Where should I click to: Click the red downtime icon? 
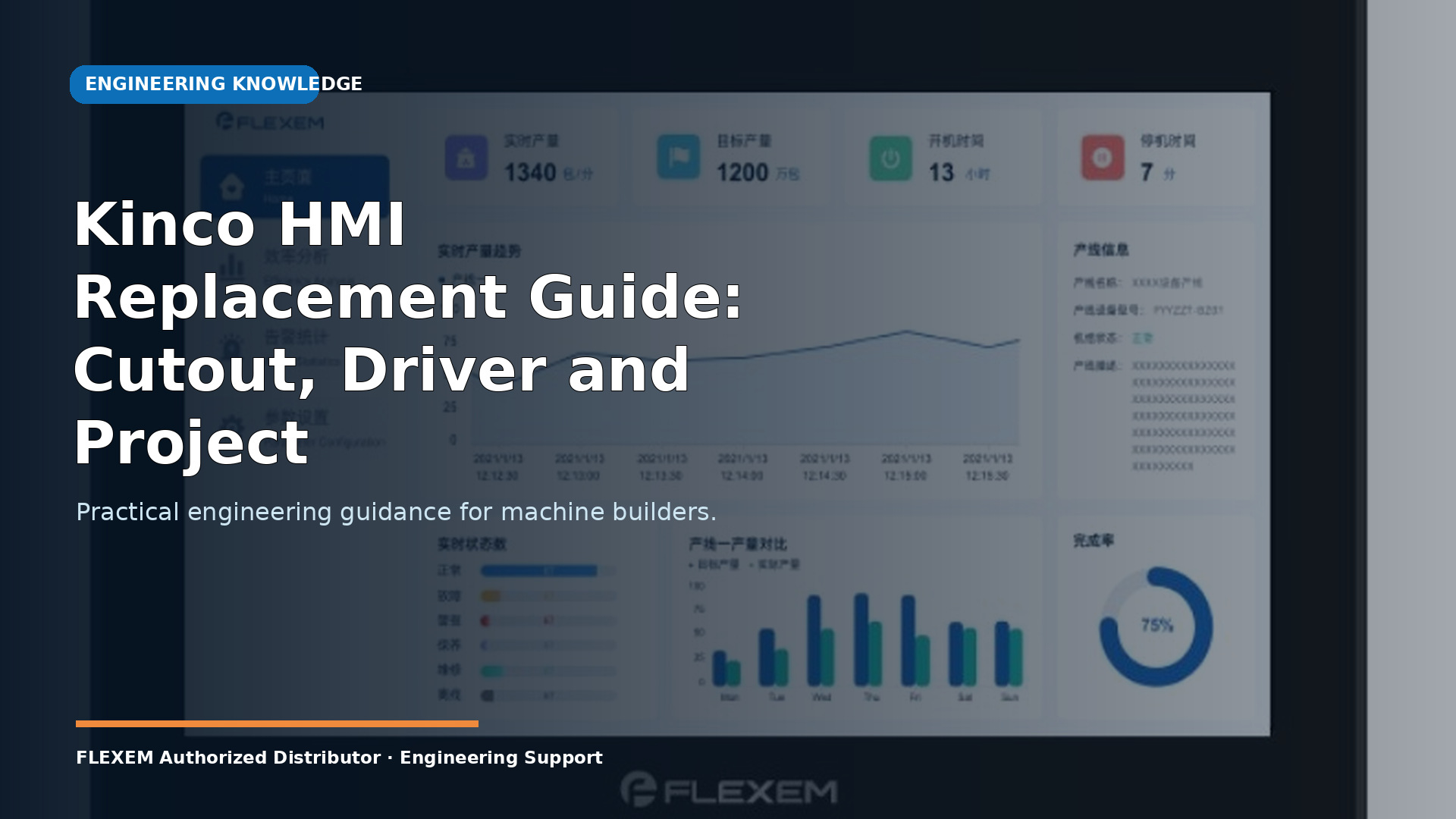(x=1103, y=158)
